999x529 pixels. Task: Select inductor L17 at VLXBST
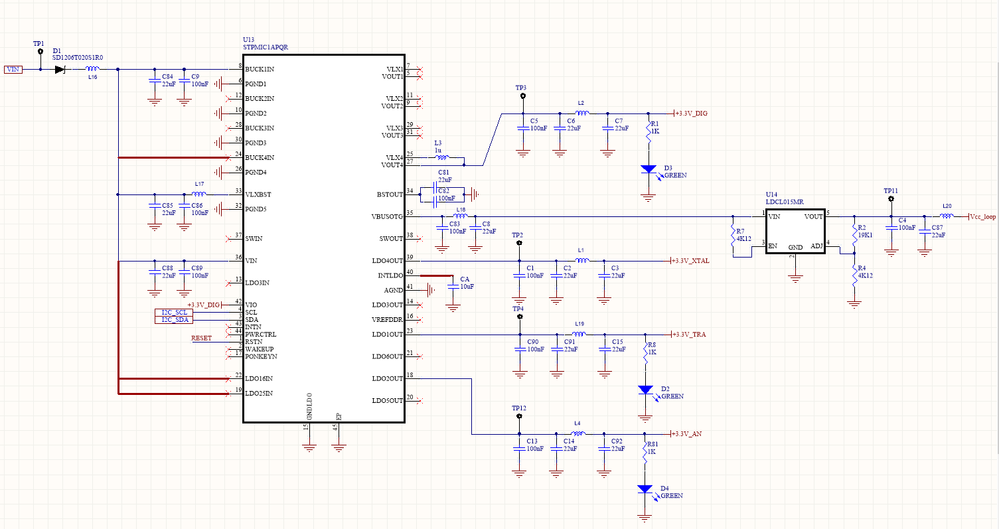[199, 194]
